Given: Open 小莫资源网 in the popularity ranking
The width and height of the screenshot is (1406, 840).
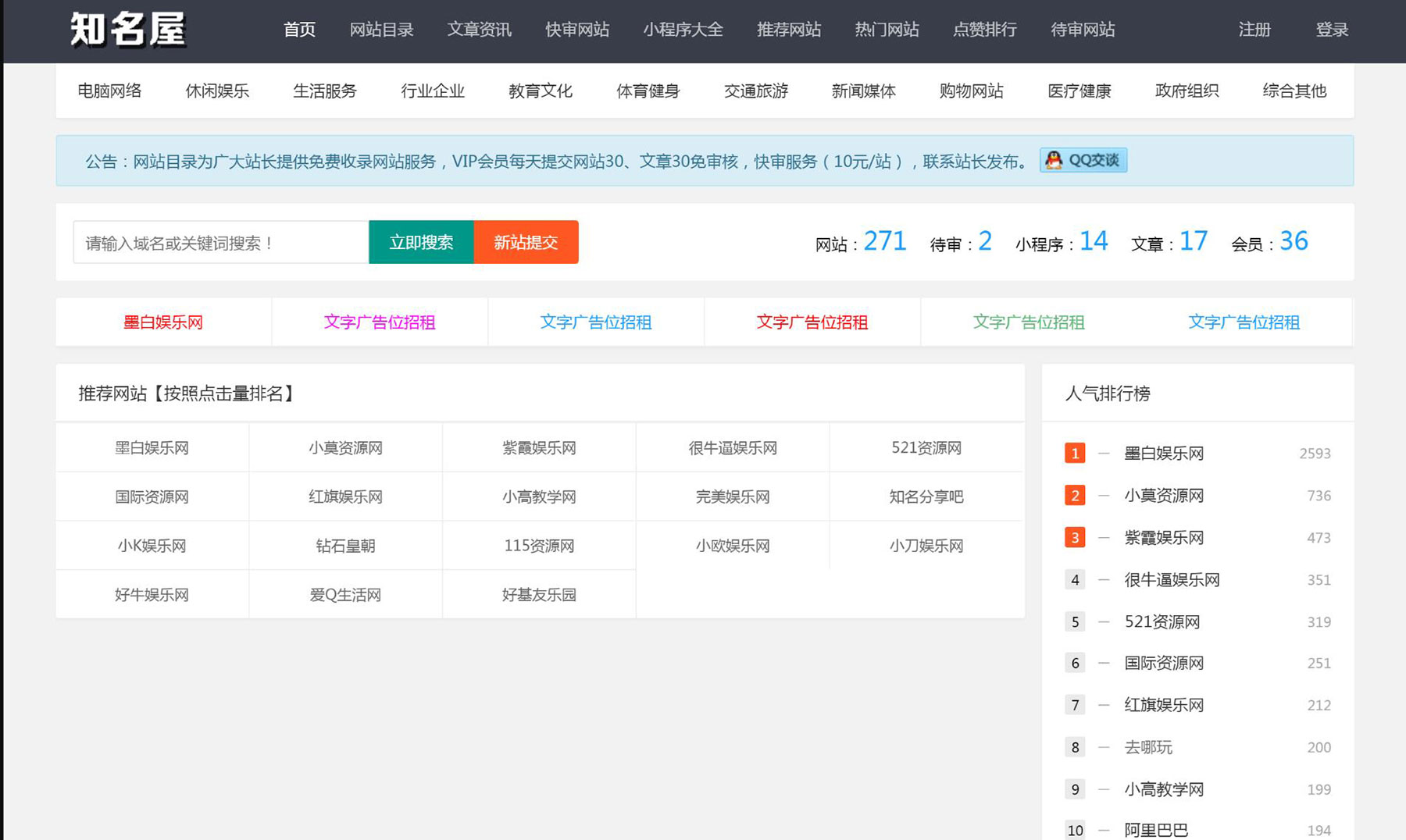Looking at the screenshot, I should click(x=1163, y=495).
